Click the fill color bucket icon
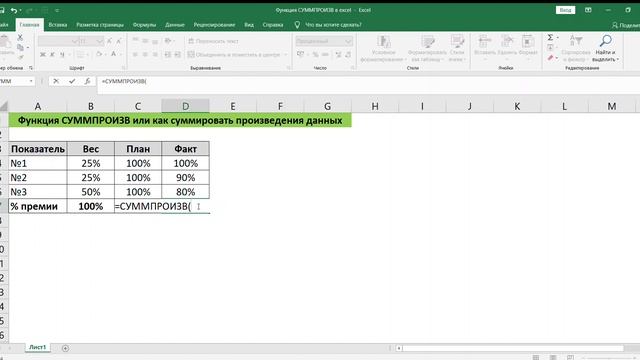The image size is (640, 360). coord(99,54)
